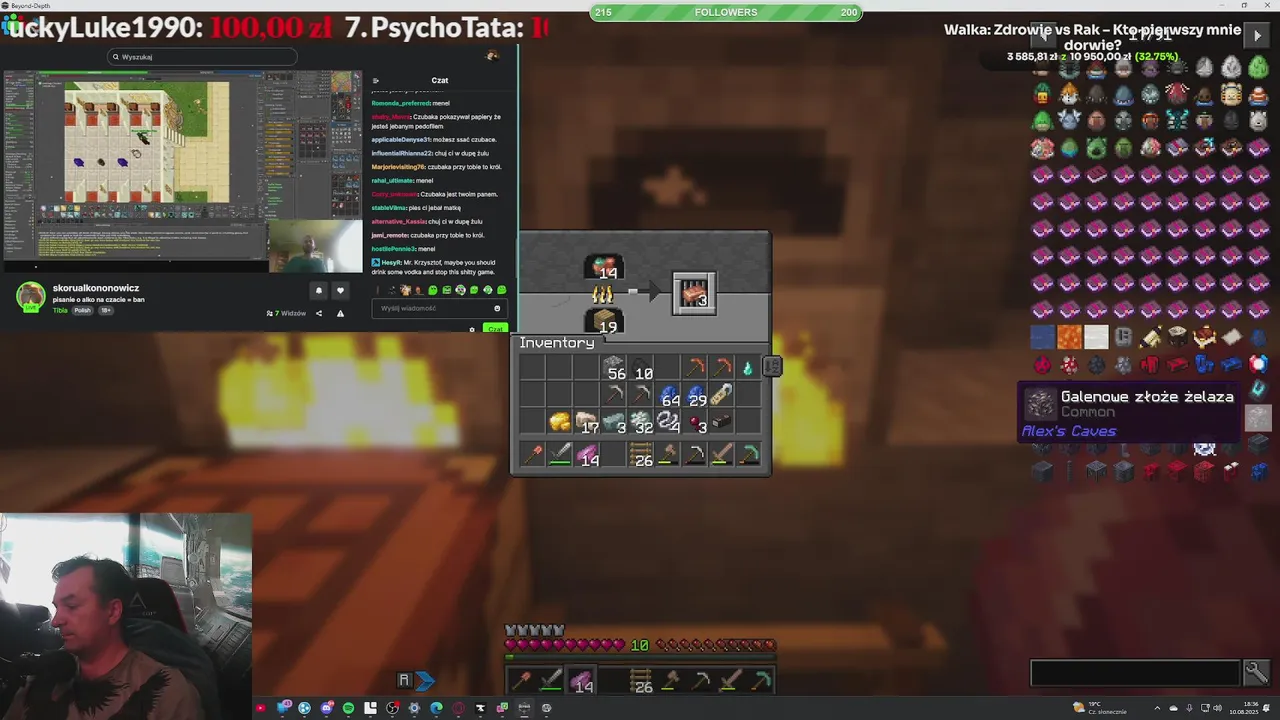The height and width of the screenshot is (720, 1280).
Task: Go to next JEI item page arrow
Action: (1257, 35)
